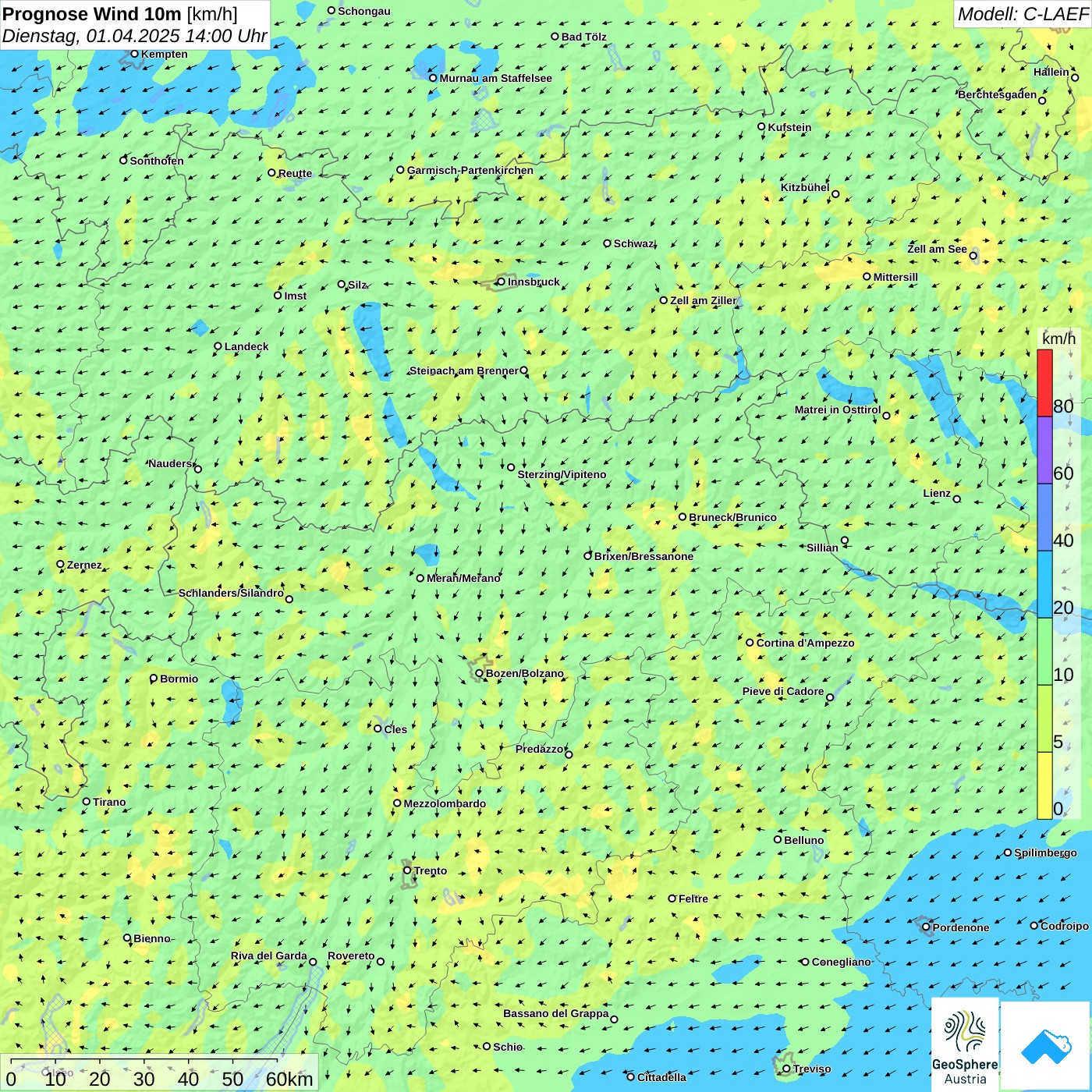Select the Landeck label

point(246,346)
